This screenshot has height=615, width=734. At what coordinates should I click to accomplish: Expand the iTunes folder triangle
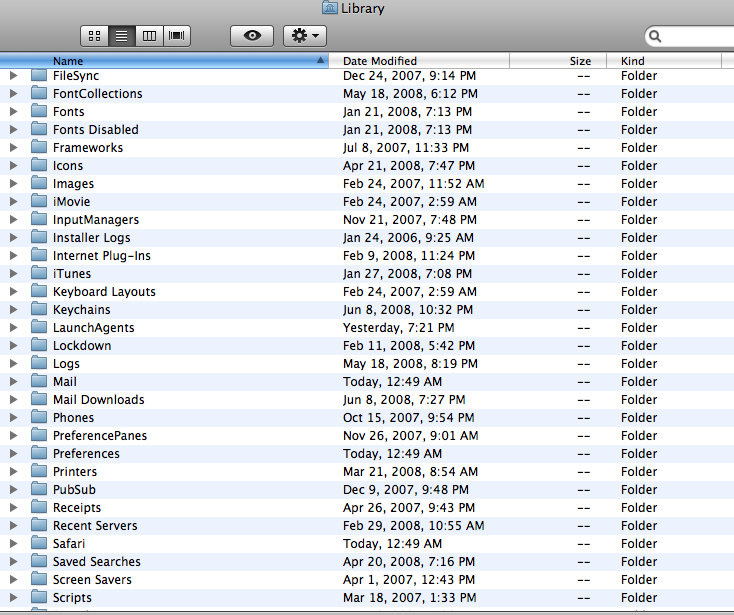pos(14,273)
